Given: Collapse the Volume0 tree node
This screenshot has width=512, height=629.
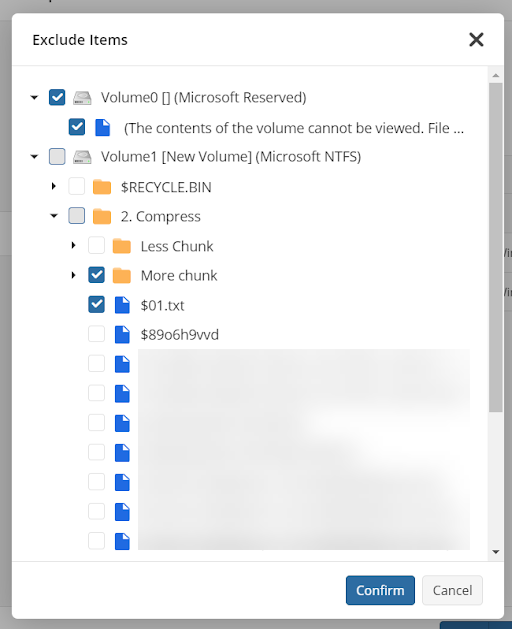Looking at the screenshot, I should (x=35, y=97).
